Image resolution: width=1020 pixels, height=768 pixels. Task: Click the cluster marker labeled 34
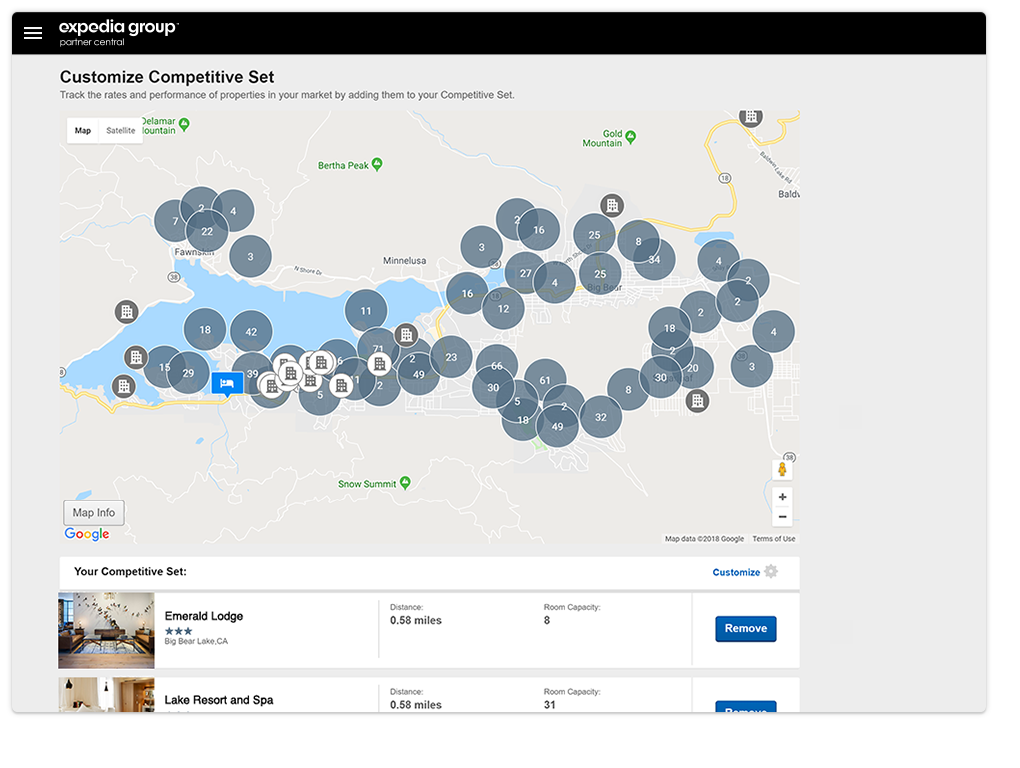(x=654, y=259)
